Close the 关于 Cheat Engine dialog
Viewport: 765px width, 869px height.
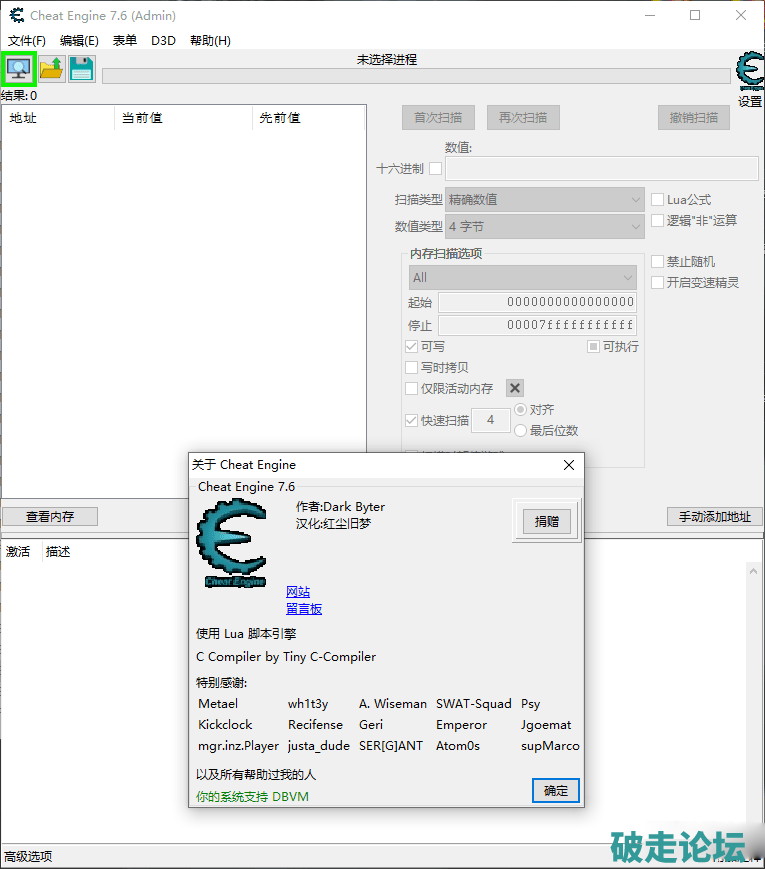tap(569, 465)
